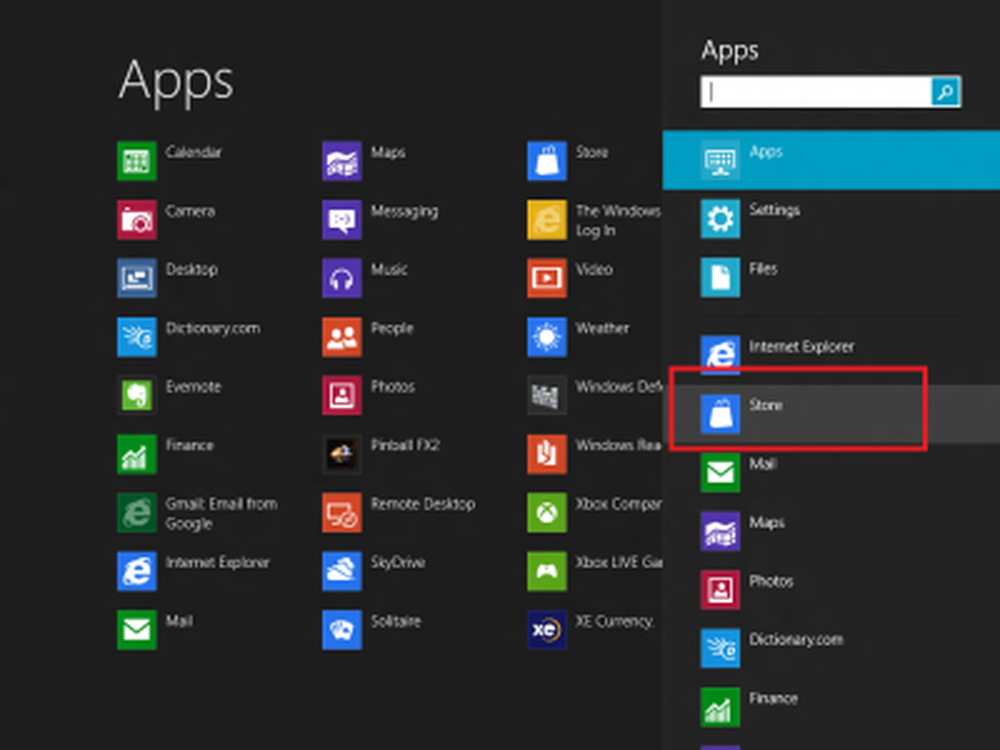This screenshot has width=1000, height=750.
Task: Open the Music app icon
Action: pyautogui.click(x=342, y=278)
